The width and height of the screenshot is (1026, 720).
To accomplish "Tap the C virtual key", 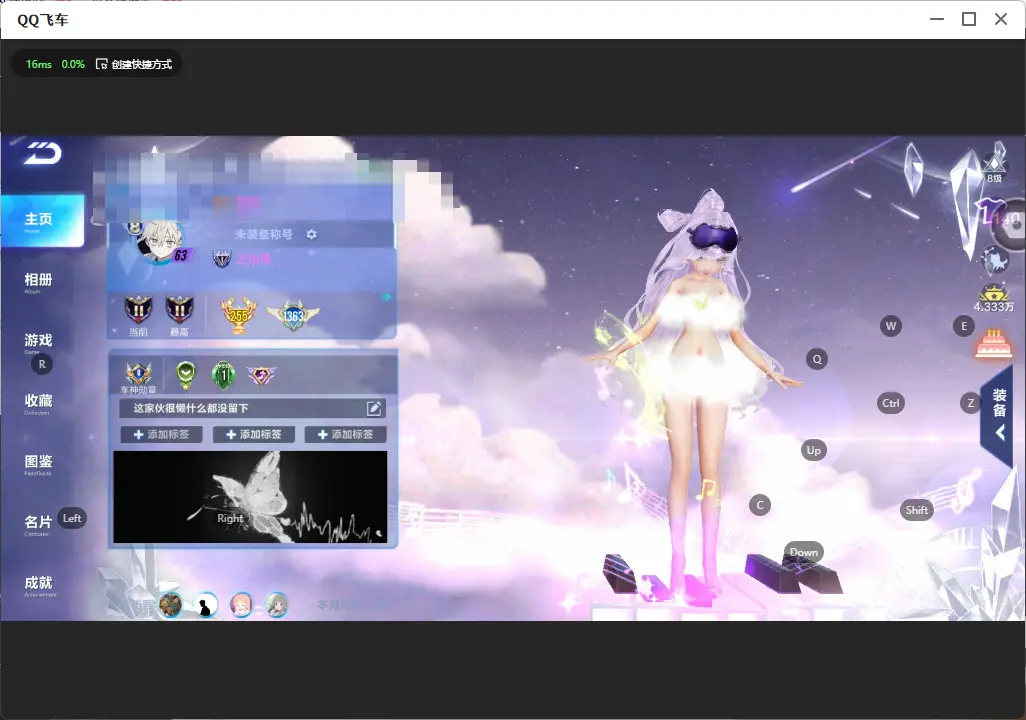I will (x=760, y=505).
